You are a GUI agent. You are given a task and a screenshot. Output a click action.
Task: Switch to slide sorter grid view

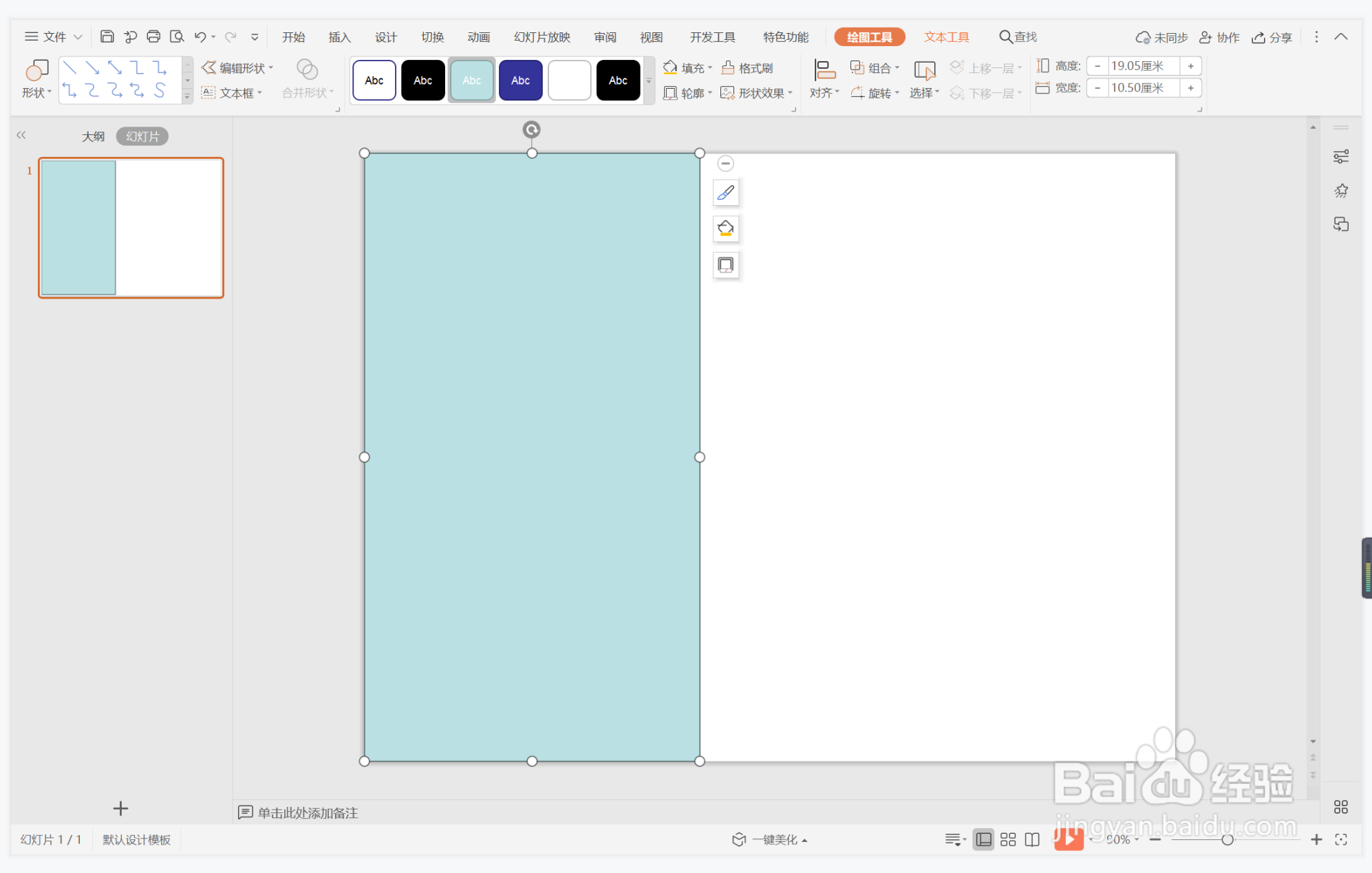[x=1008, y=839]
